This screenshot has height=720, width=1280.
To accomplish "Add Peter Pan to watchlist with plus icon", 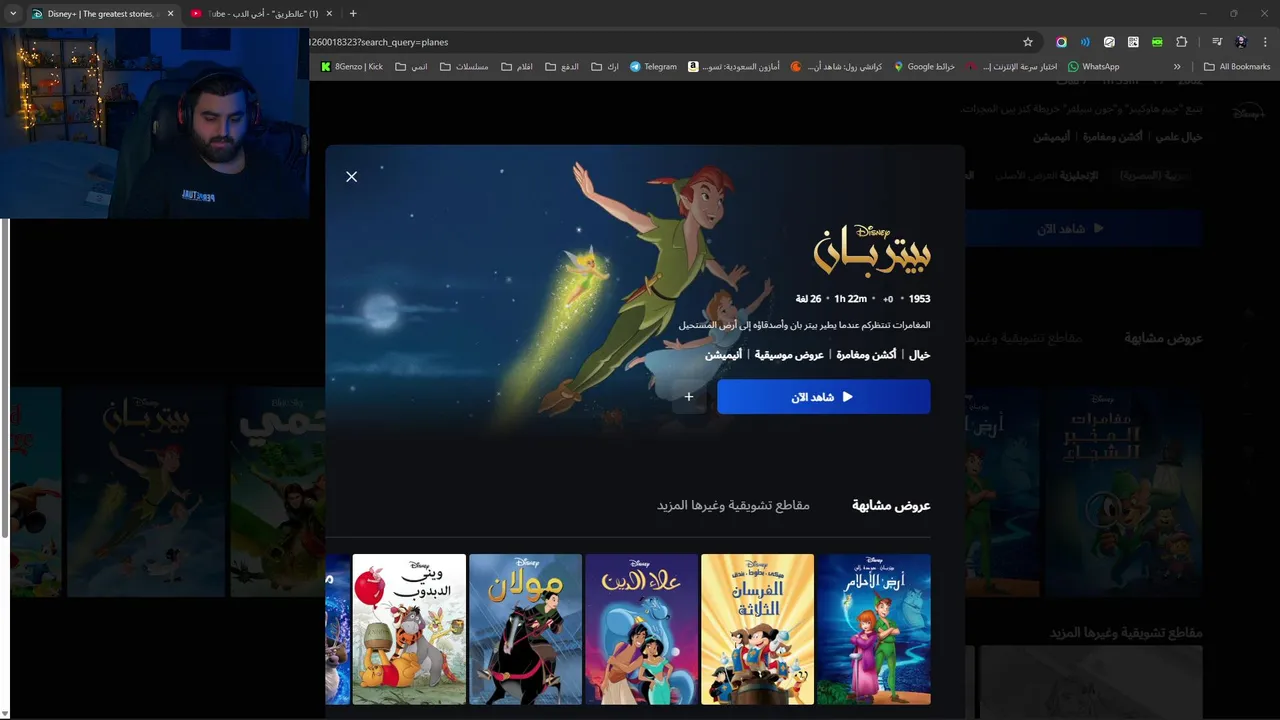I will [689, 397].
